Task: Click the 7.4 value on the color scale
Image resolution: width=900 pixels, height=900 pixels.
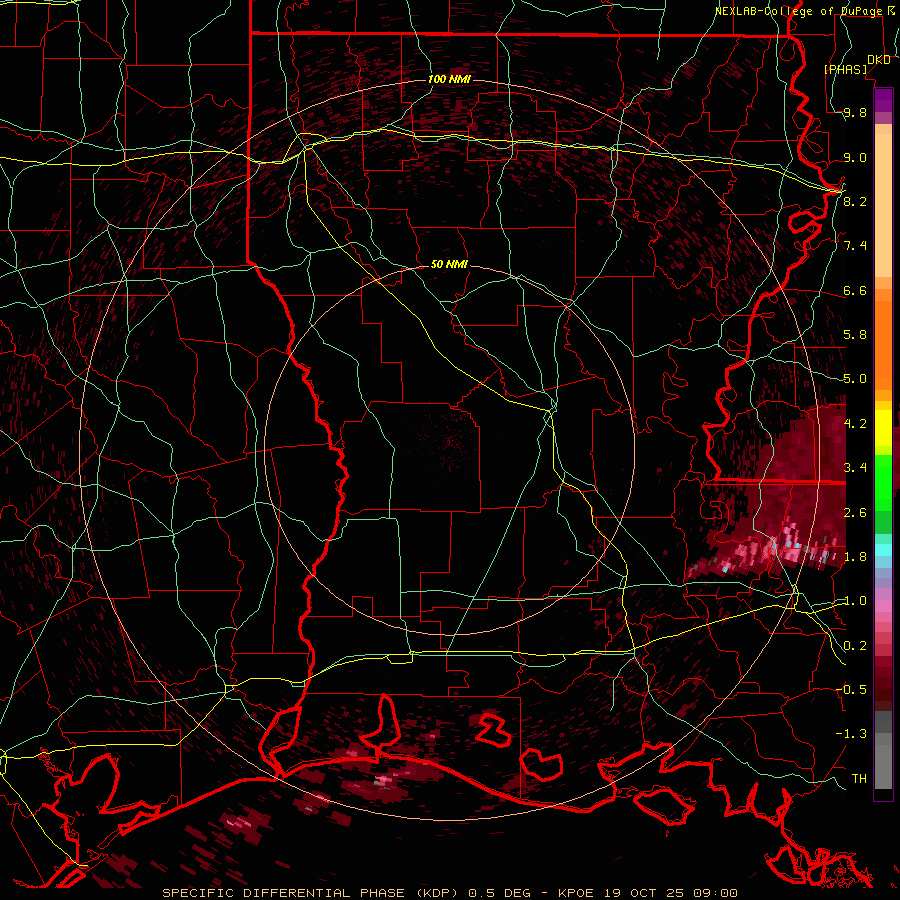Action: pos(855,246)
